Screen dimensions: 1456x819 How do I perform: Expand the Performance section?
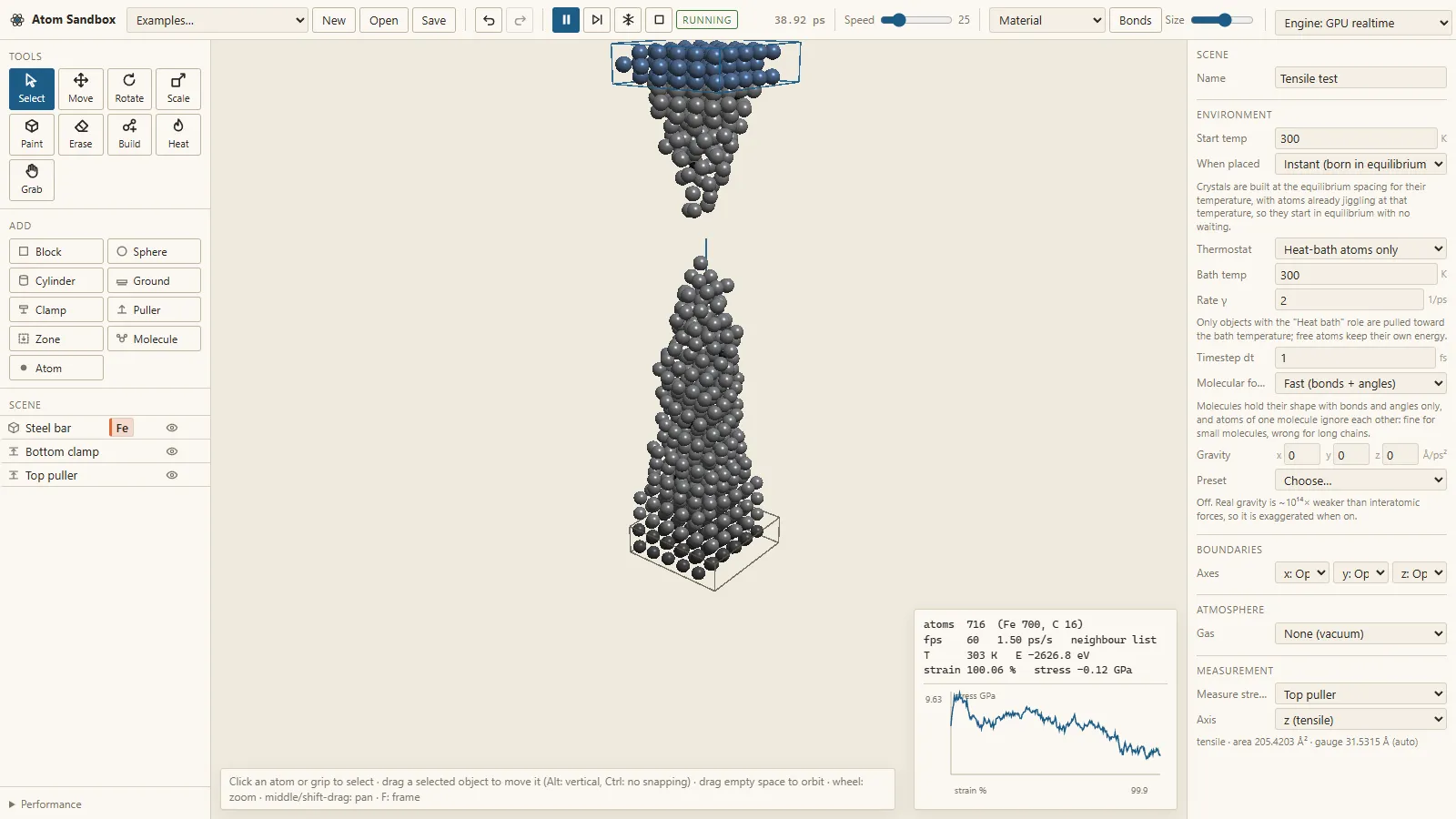45,804
